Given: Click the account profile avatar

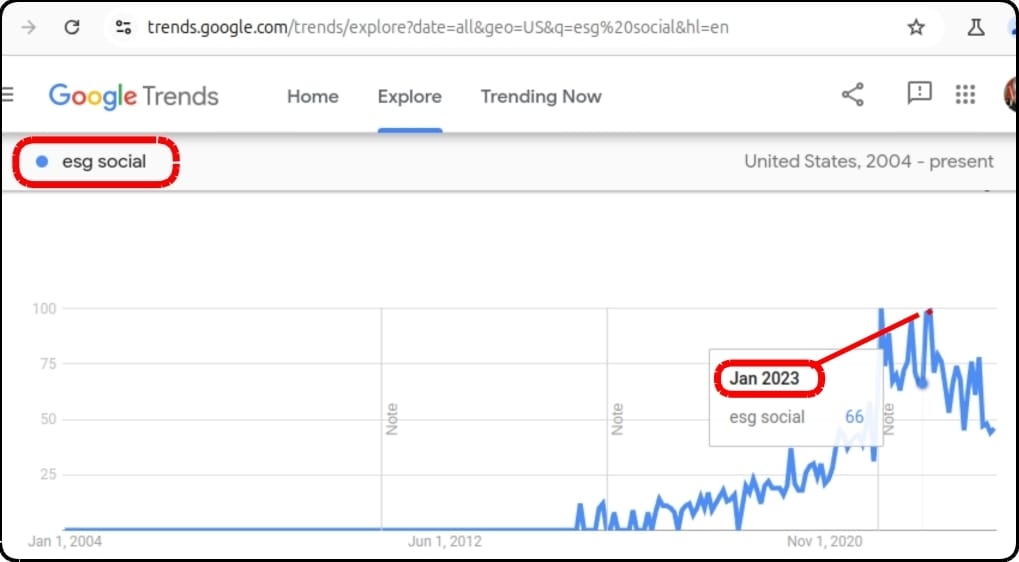Looking at the screenshot, I should [1011, 95].
